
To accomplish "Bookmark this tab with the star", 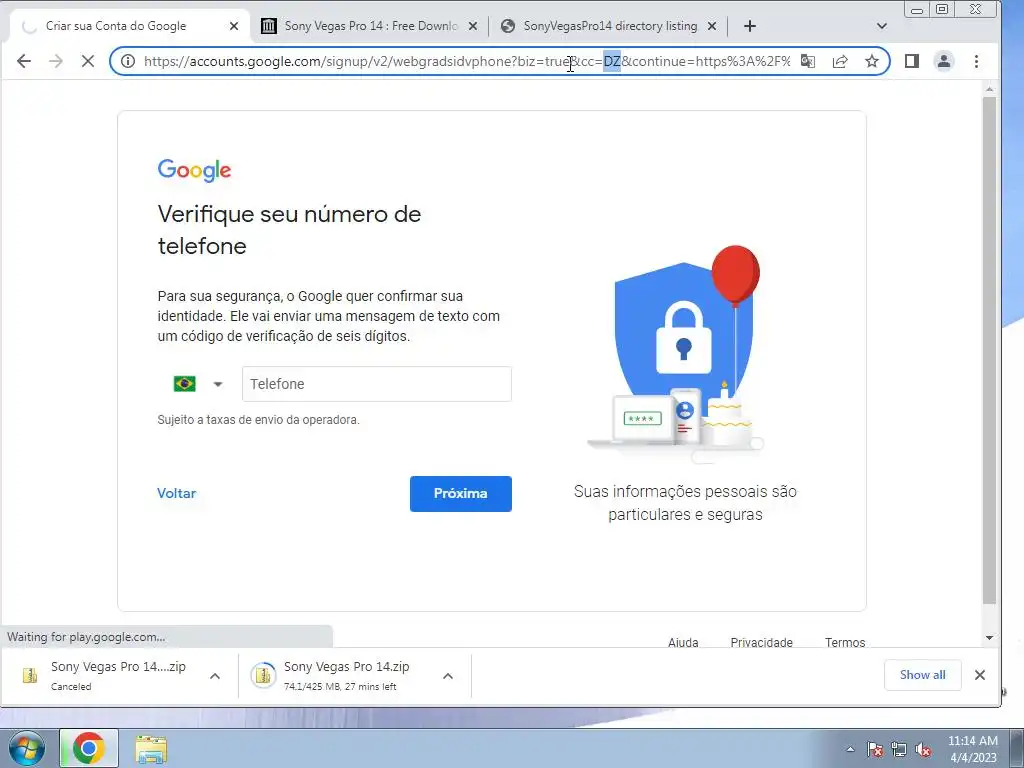I will pos(872,61).
